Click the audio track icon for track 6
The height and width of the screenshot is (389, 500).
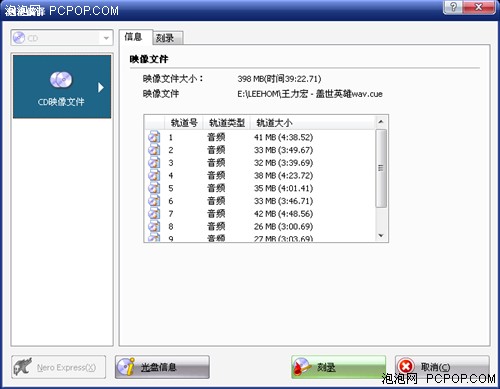[x=154, y=201]
